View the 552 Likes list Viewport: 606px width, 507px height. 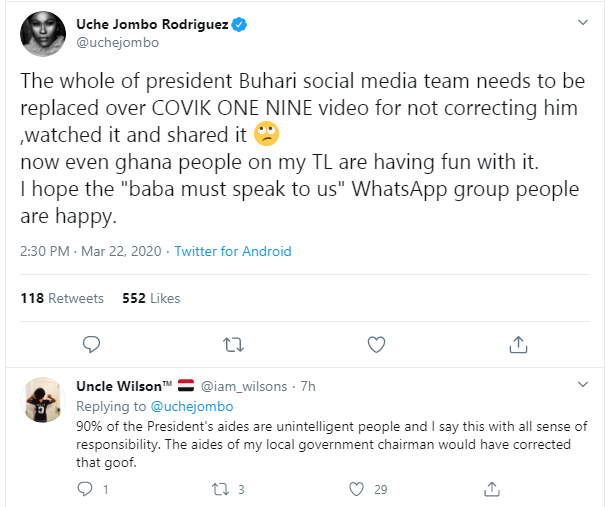pos(151,298)
